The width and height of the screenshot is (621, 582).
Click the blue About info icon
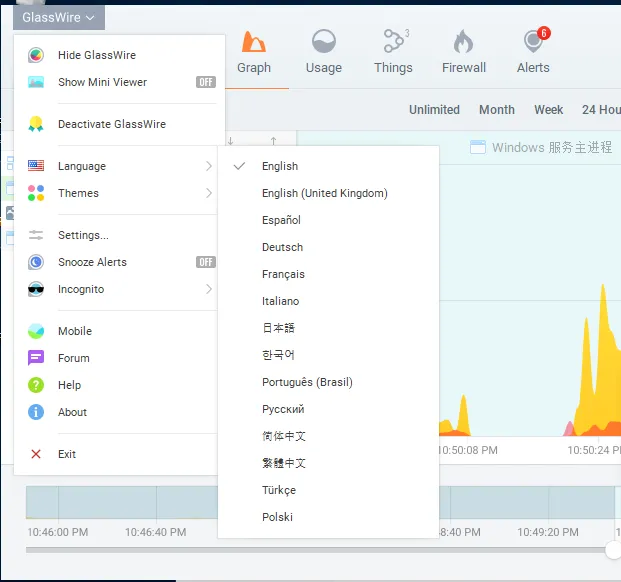36,412
